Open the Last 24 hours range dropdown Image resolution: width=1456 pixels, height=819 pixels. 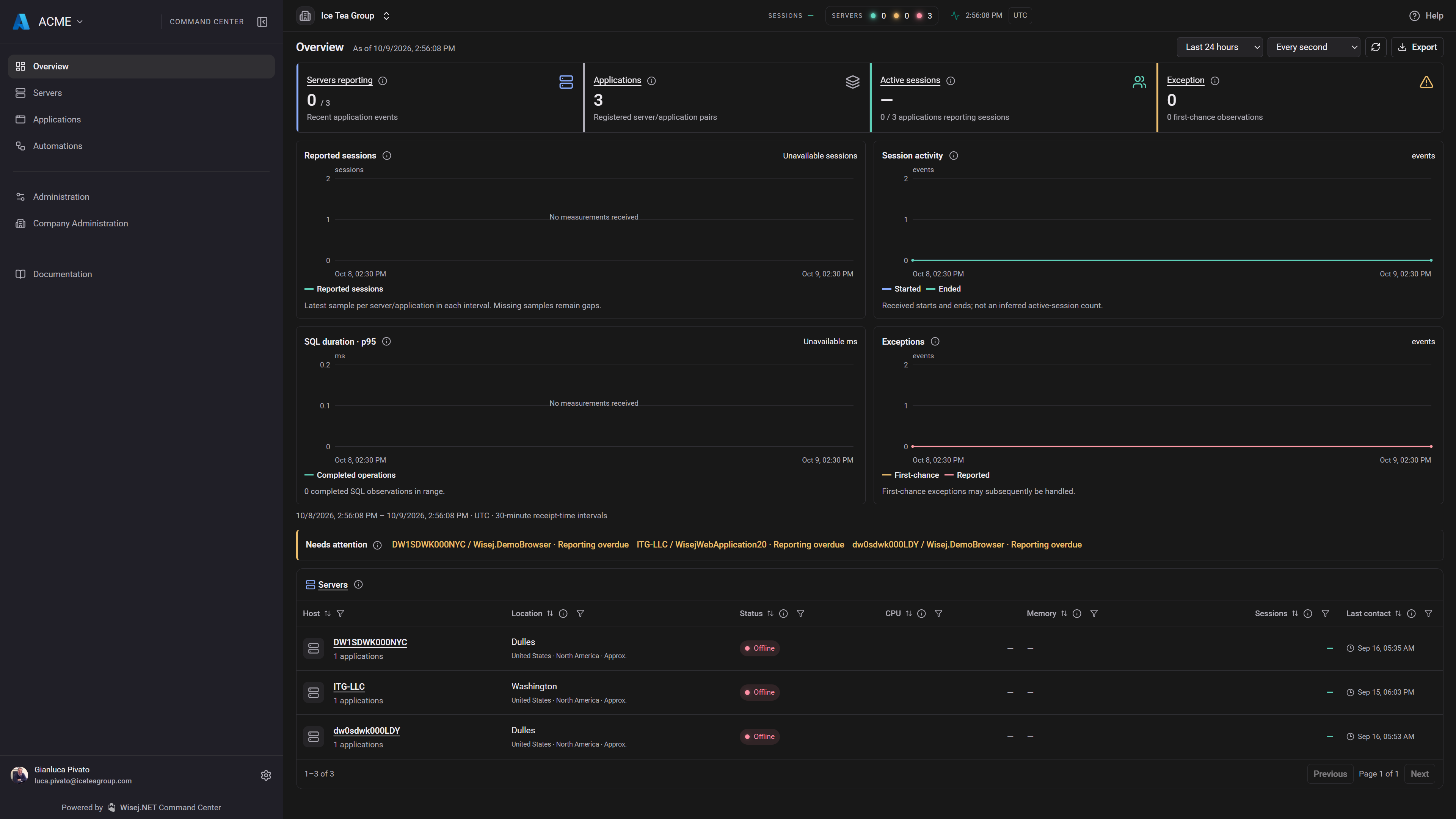1220,47
